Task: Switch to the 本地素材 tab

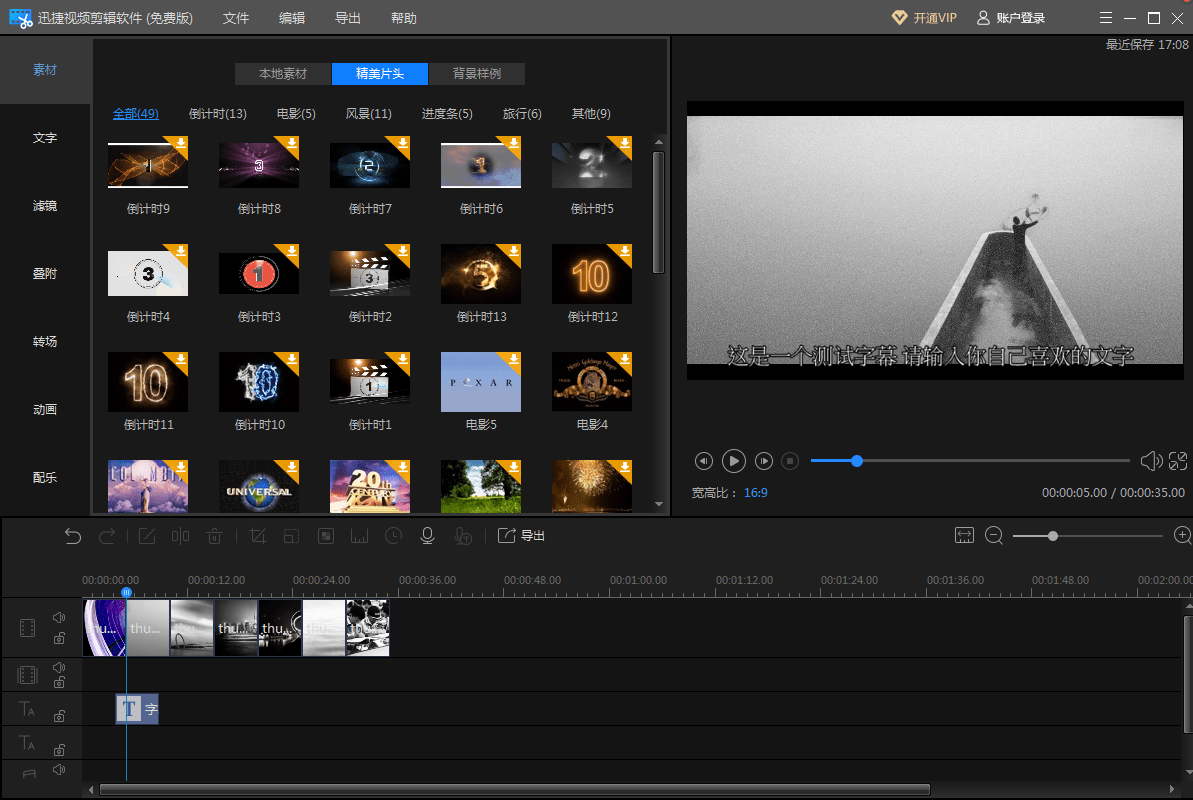Action: pos(283,74)
